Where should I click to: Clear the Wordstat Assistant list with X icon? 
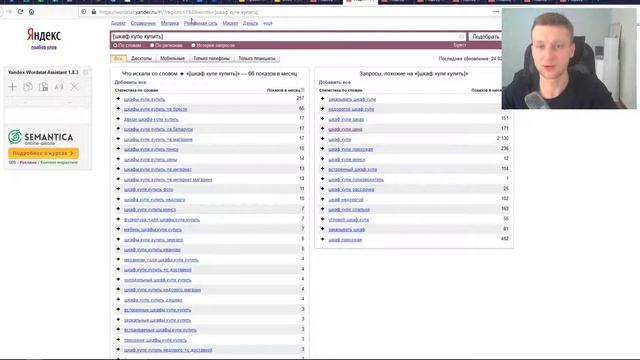74,87
